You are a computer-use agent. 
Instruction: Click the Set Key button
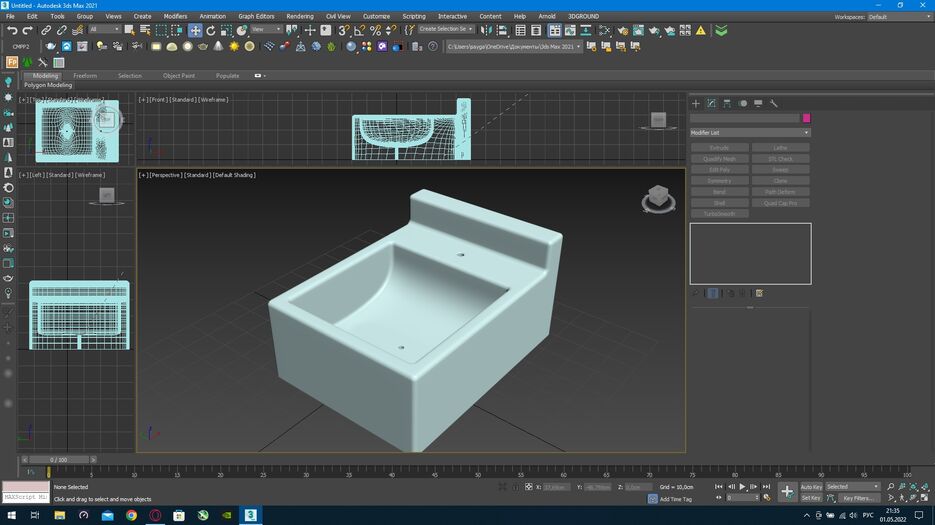click(x=811, y=498)
